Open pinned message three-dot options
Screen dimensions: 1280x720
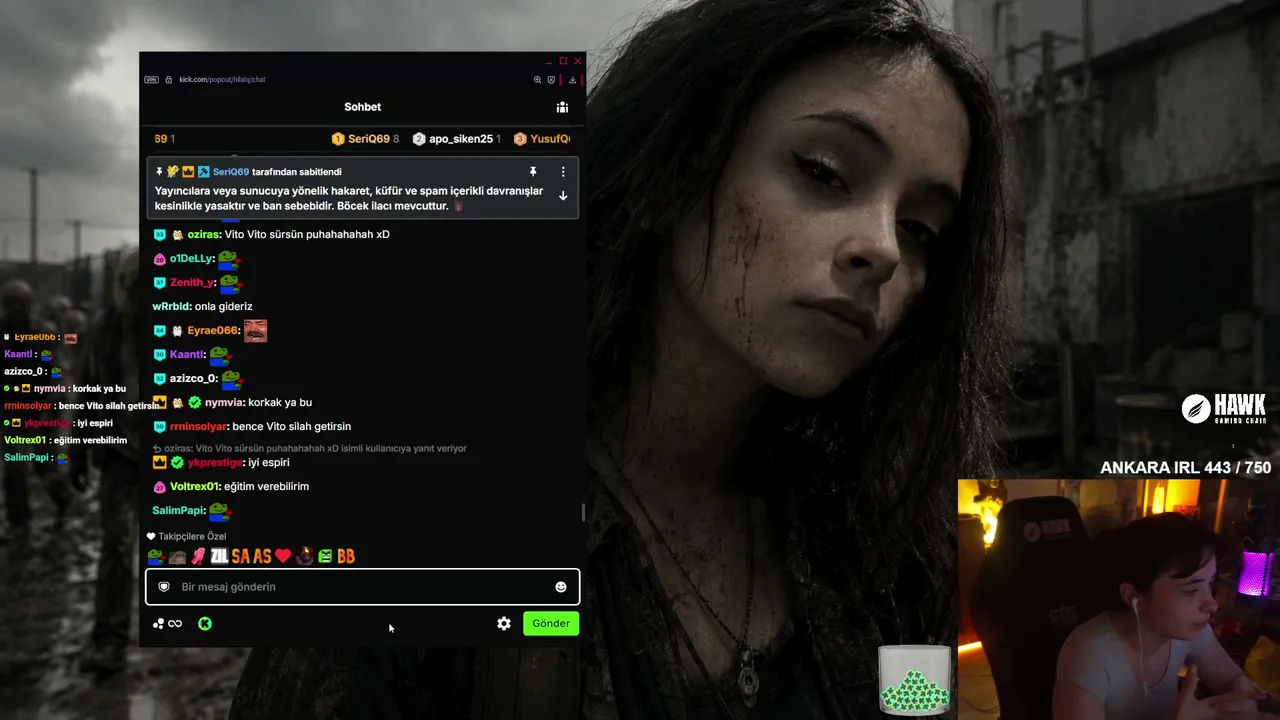click(563, 172)
